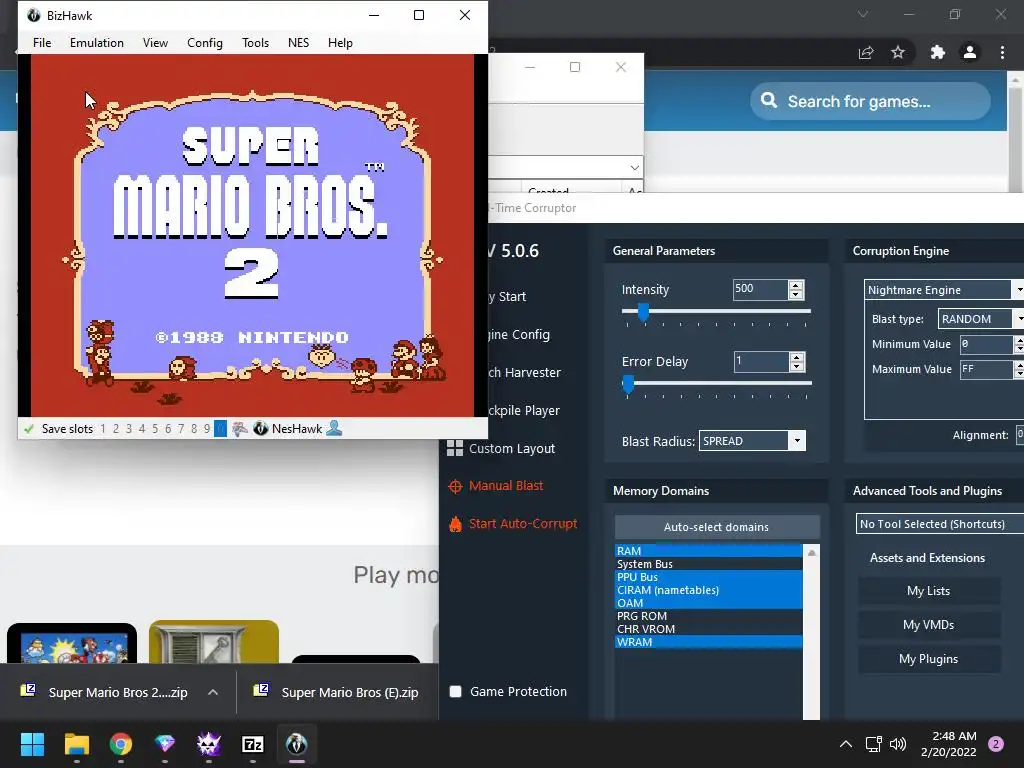Select PRG ROM memory domain

tap(709, 616)
